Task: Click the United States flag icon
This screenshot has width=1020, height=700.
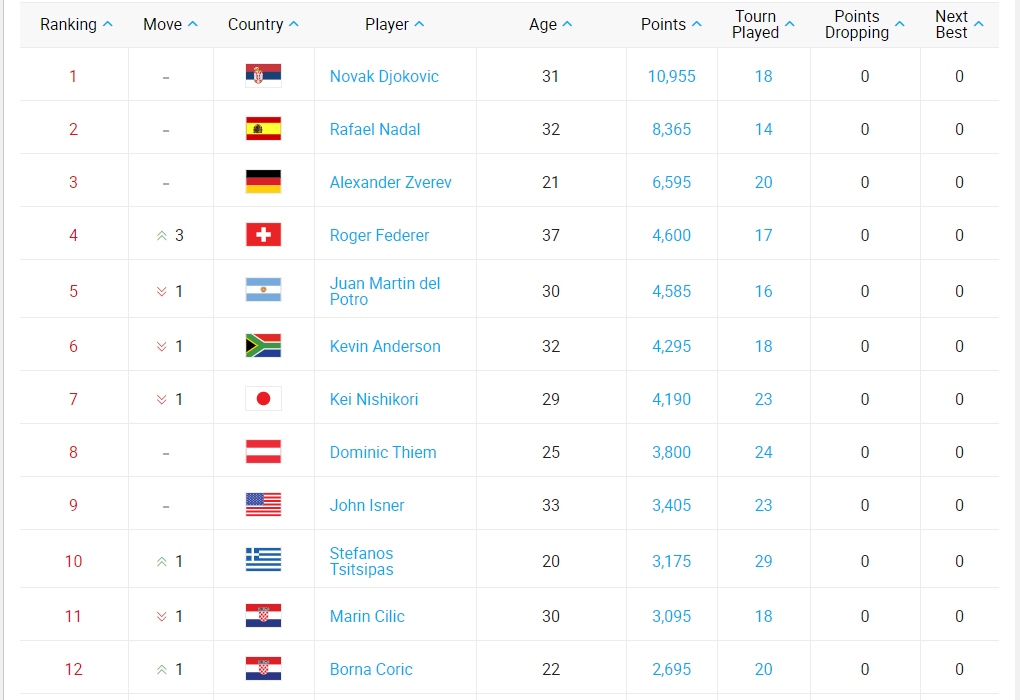Action: pyautogui.click(x=263, y=504)
